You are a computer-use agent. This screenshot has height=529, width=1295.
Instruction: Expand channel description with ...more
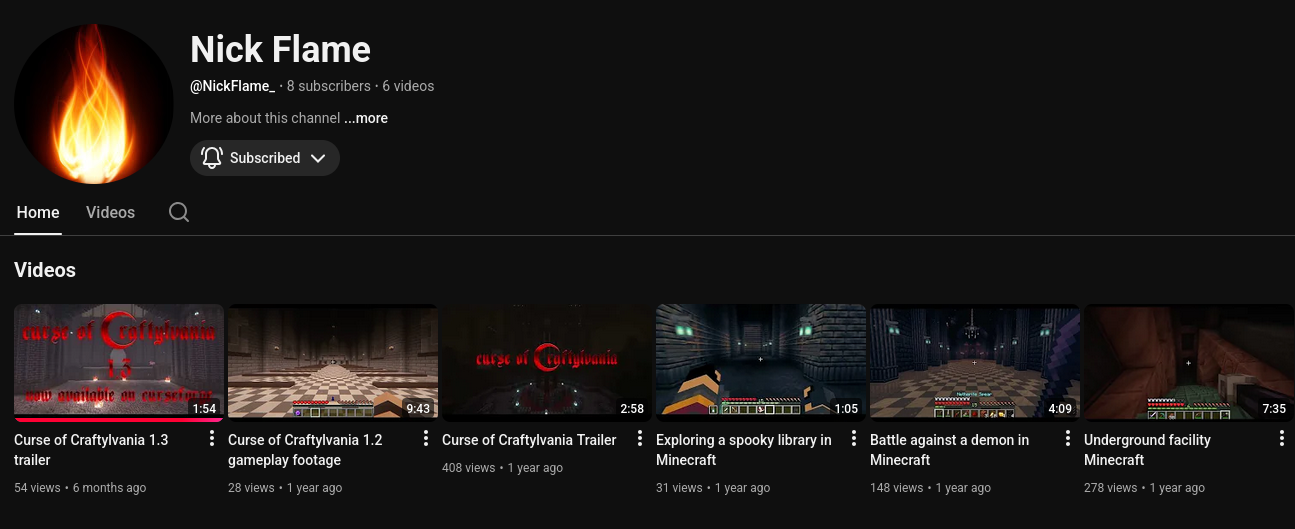[366, 118]
